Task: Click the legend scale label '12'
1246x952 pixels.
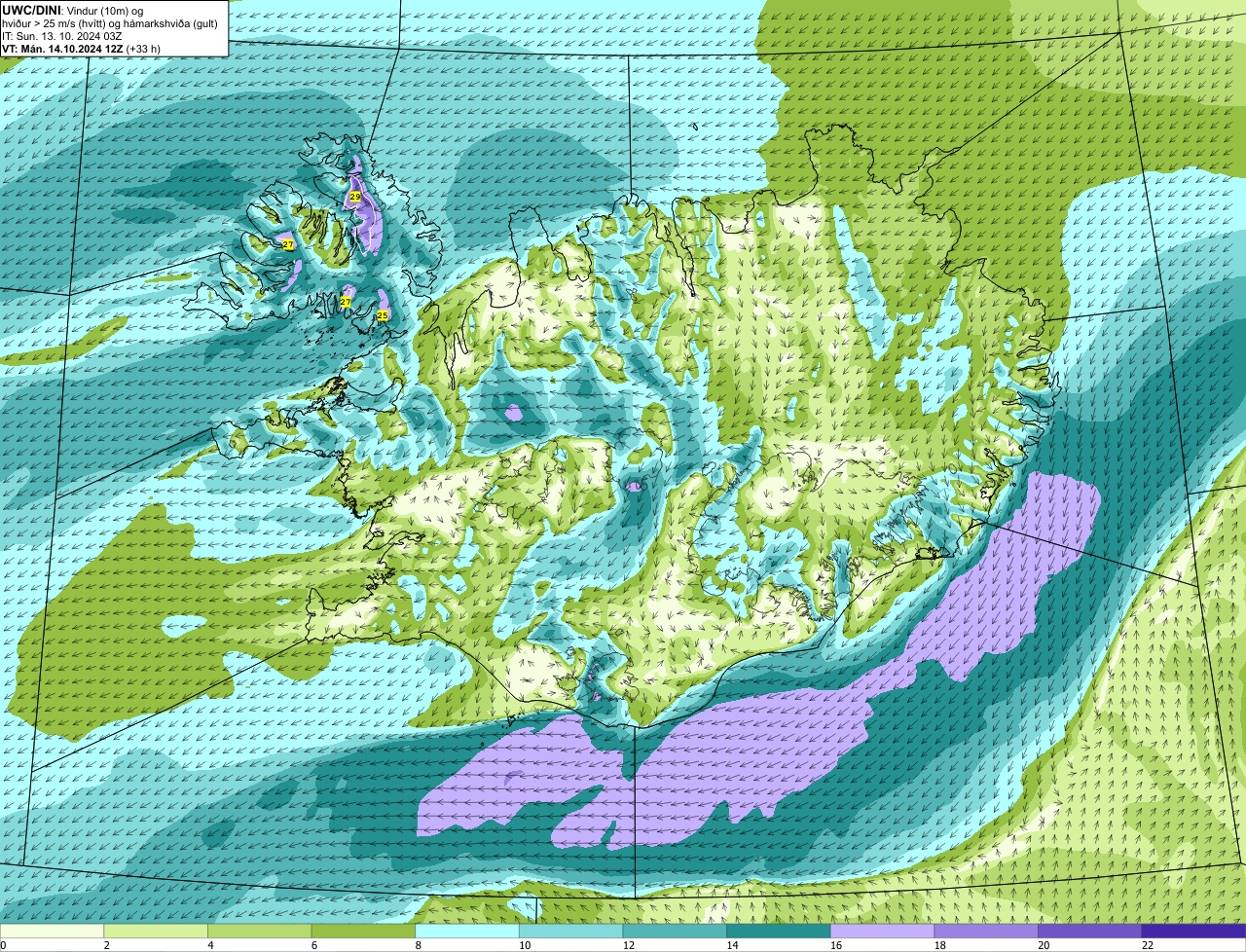Action: pos(629,945)
